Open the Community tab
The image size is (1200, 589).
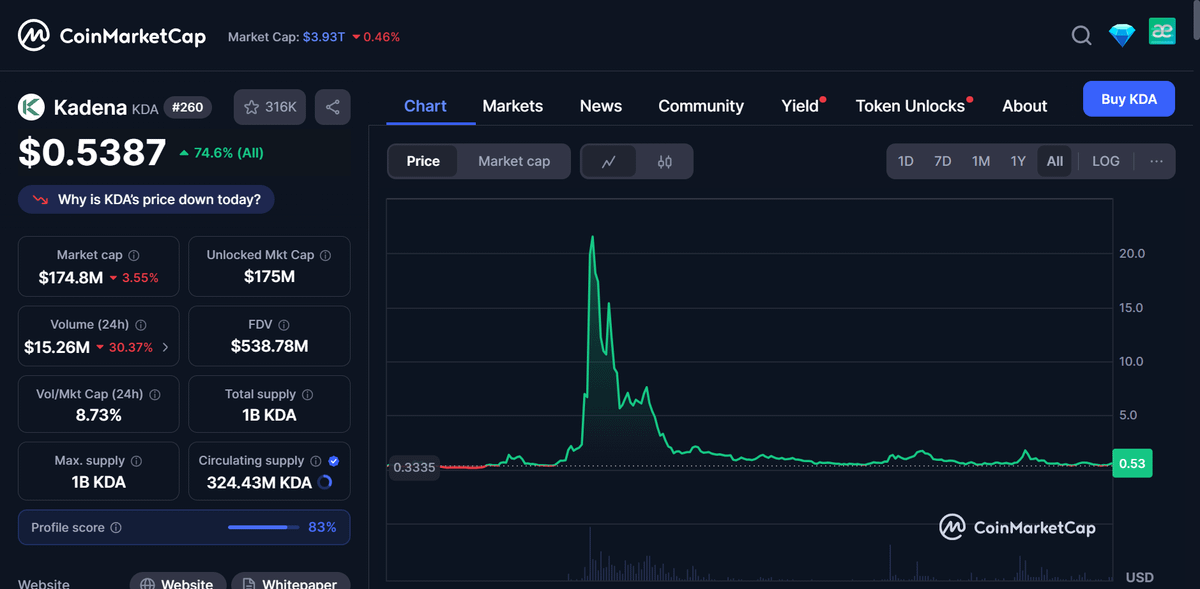[x=701, y=106]
